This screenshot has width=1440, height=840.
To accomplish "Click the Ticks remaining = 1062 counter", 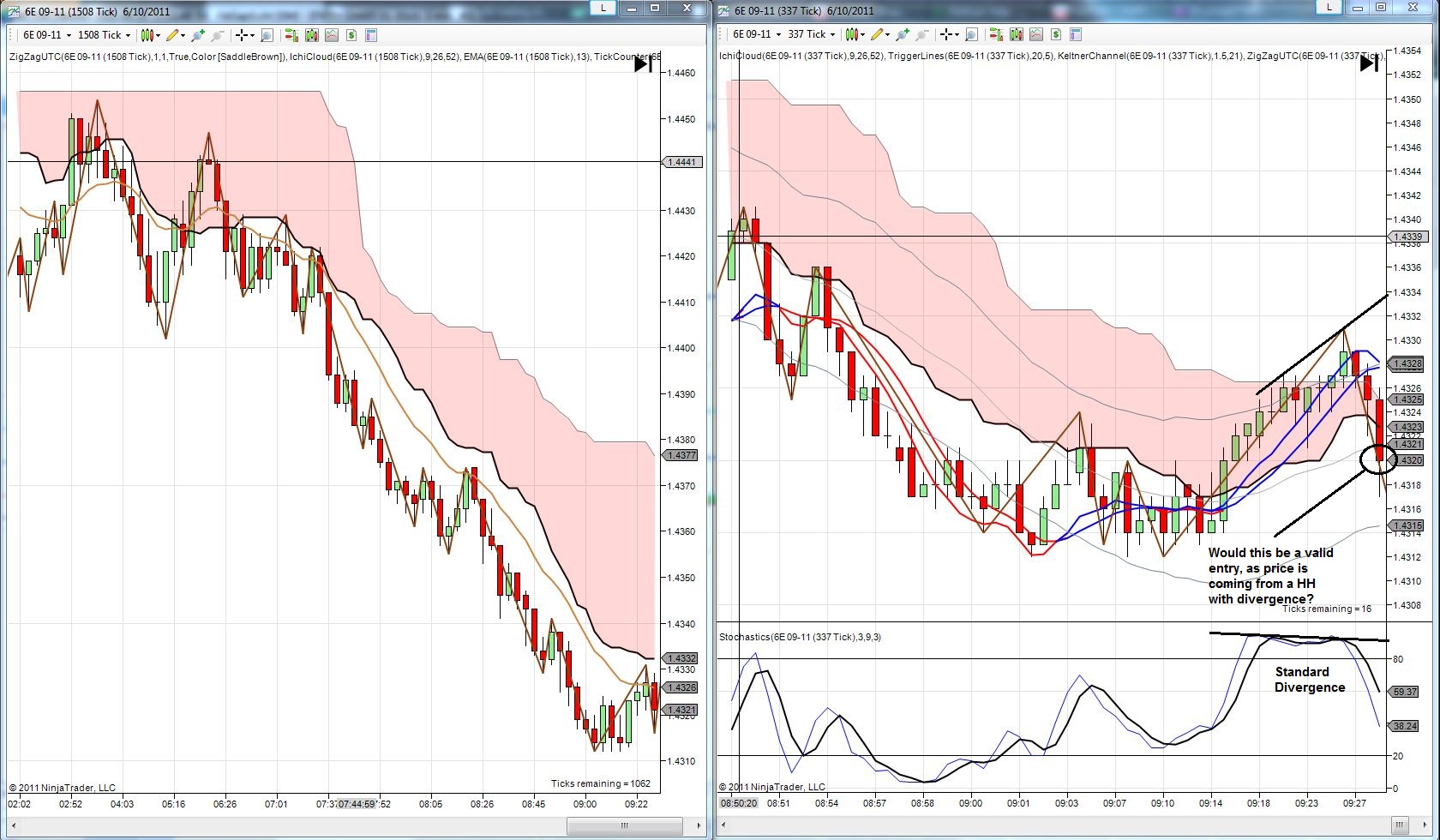I will (601, 783).
